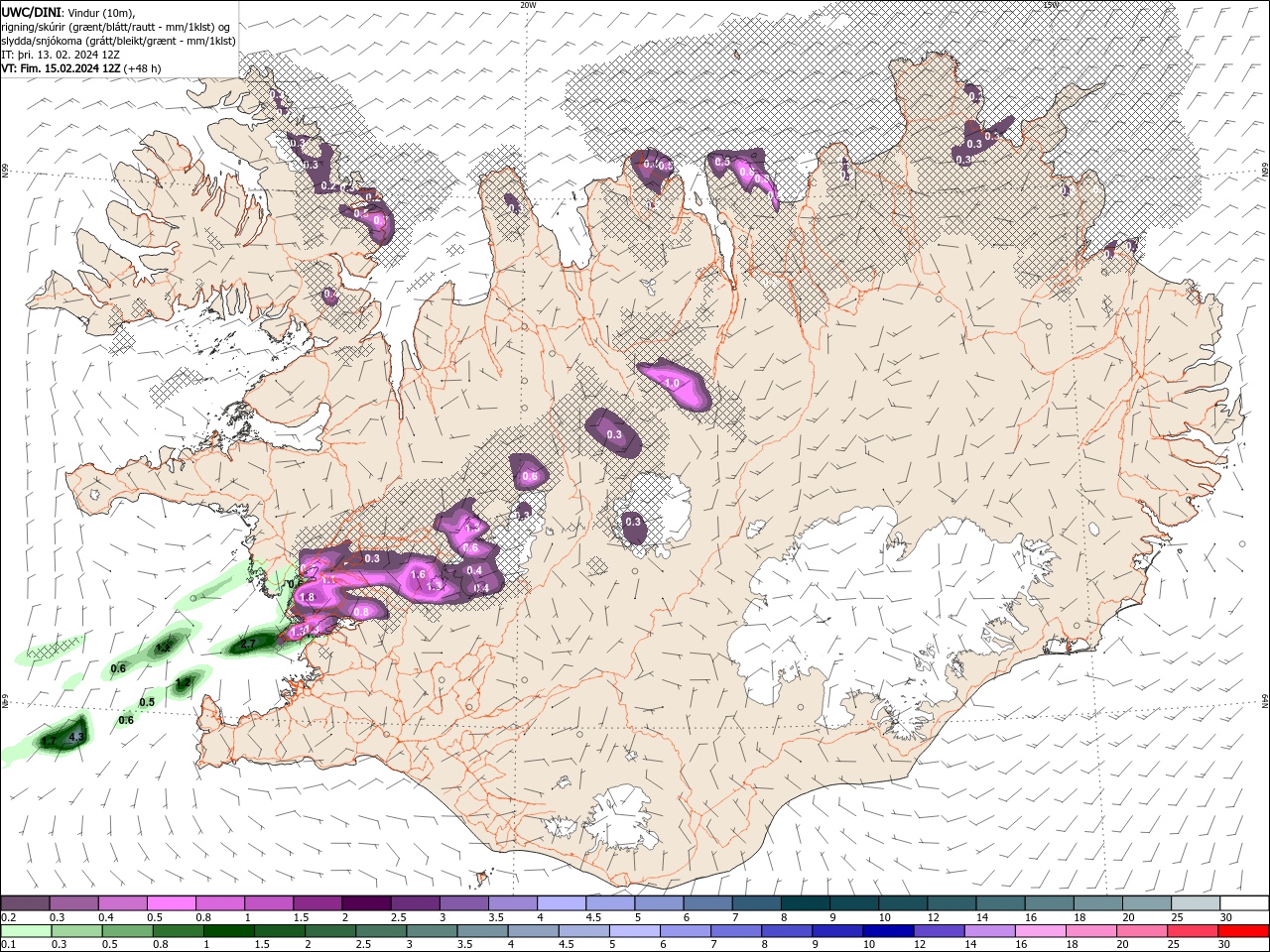
Task: Pick the light gray snow swatch between 25 and 30
Action: point(1195,903)
